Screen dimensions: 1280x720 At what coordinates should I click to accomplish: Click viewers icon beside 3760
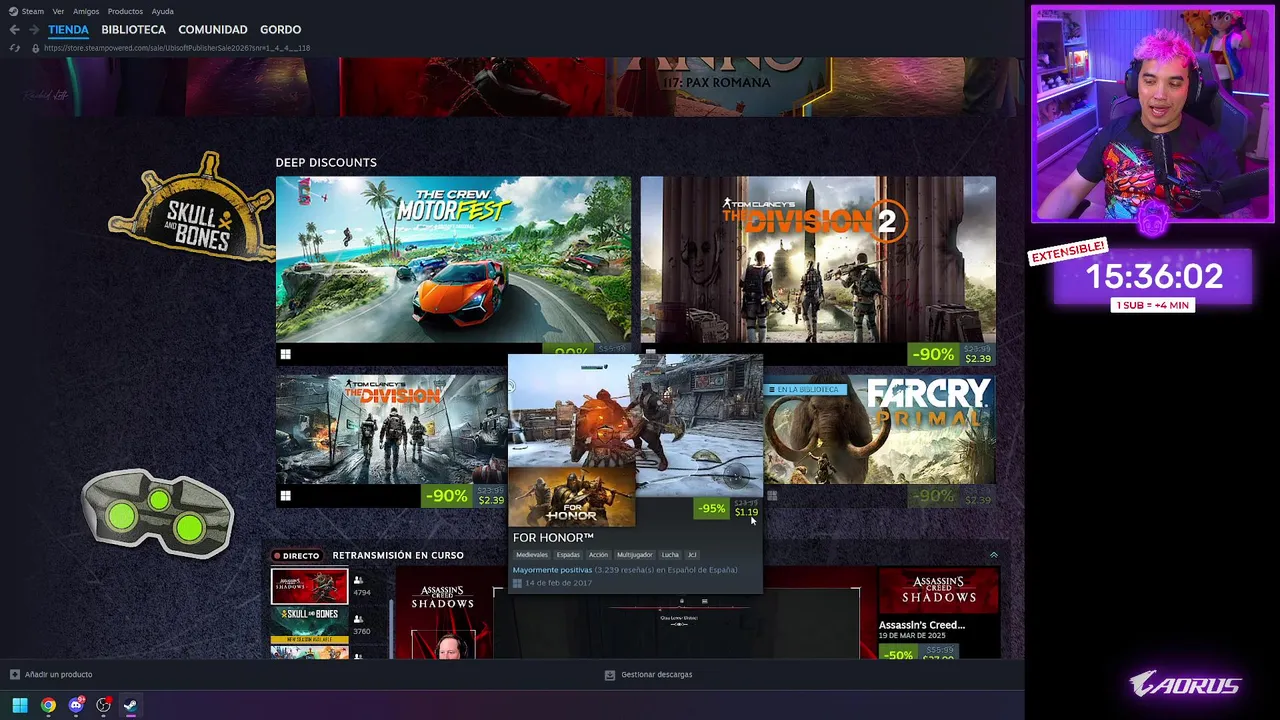(x=358, y=619)
